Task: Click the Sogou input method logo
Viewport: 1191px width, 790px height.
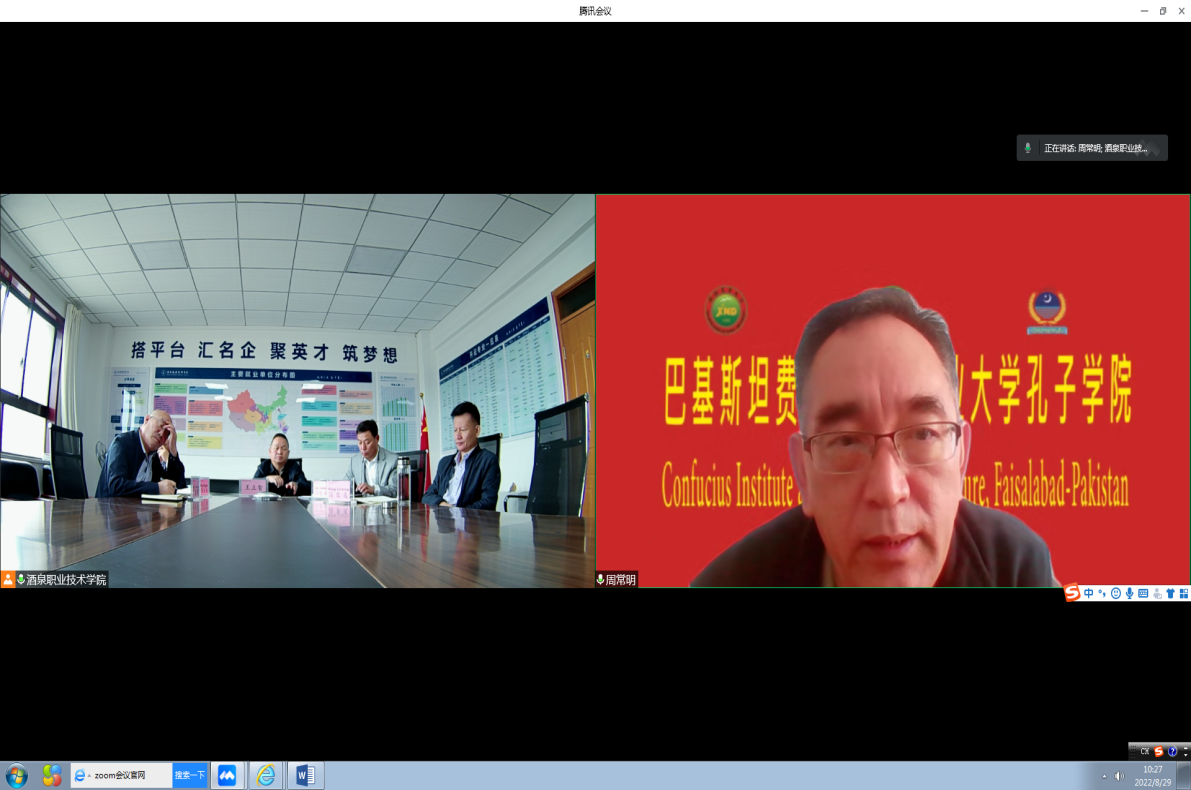Action: pos(1072,593)
